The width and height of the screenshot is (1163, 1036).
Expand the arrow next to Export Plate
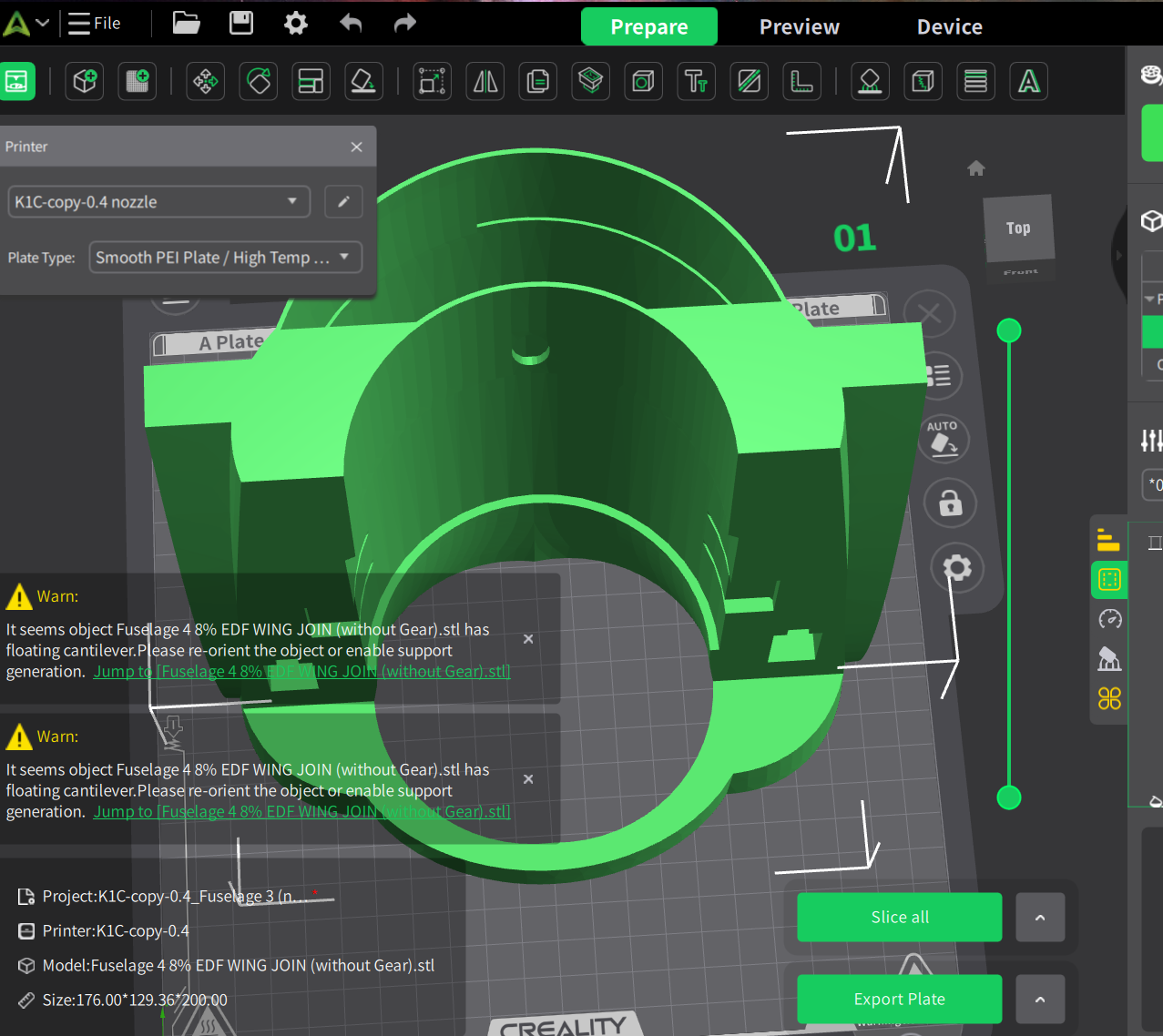click(1040, 1000)
